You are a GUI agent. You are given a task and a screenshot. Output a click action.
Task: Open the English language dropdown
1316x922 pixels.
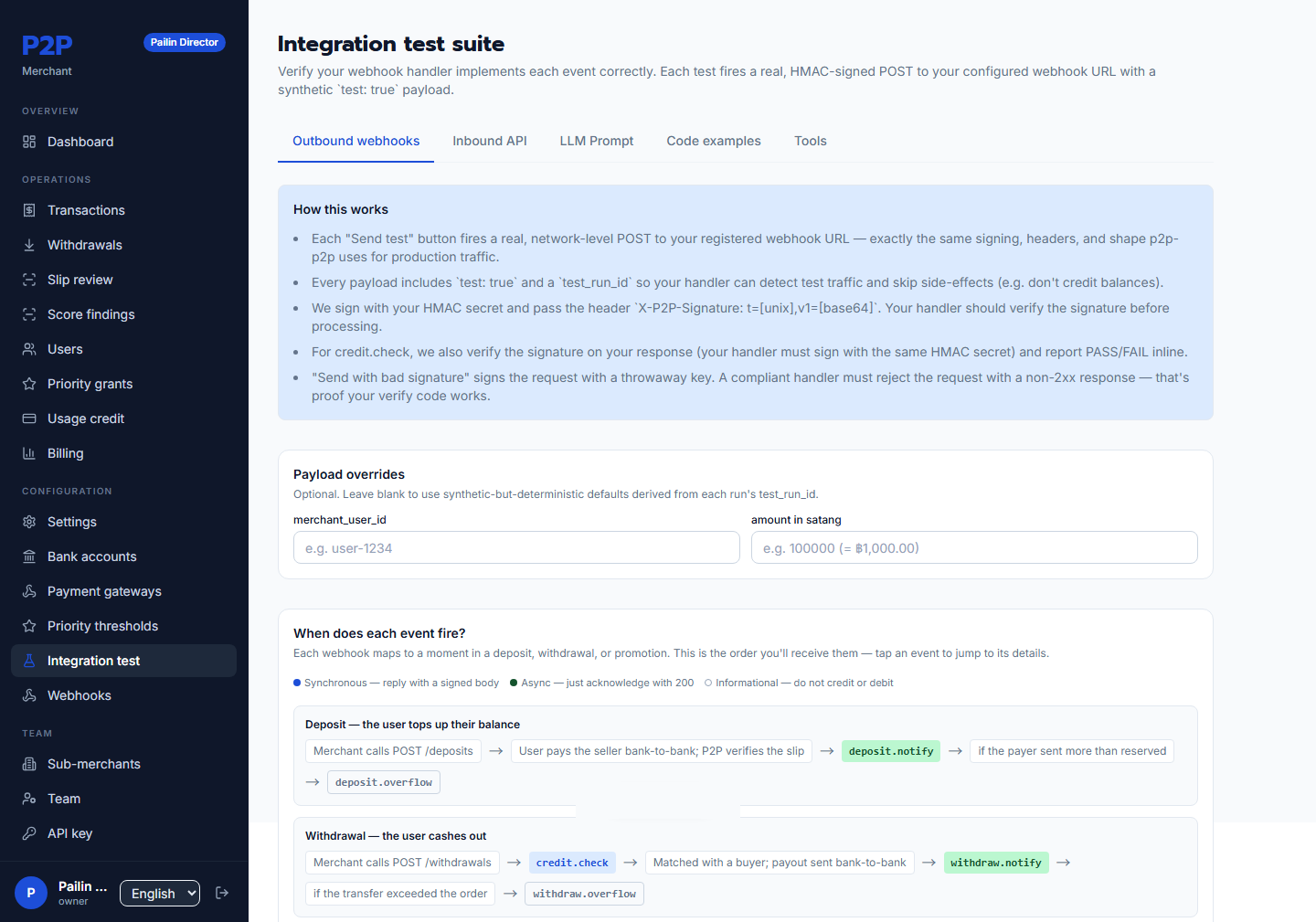pos(160,893)
